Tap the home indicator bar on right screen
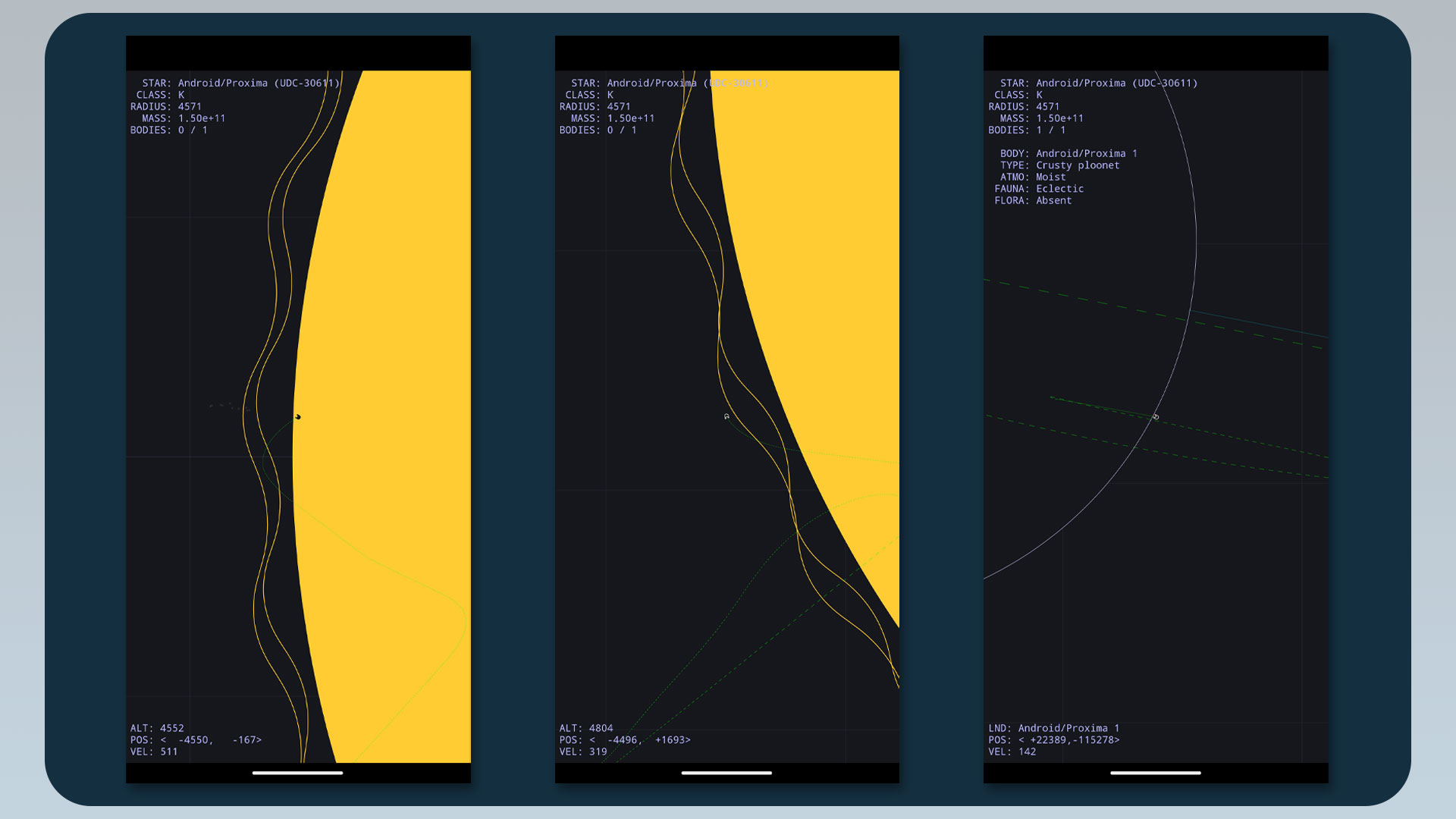 [1156, 773]
